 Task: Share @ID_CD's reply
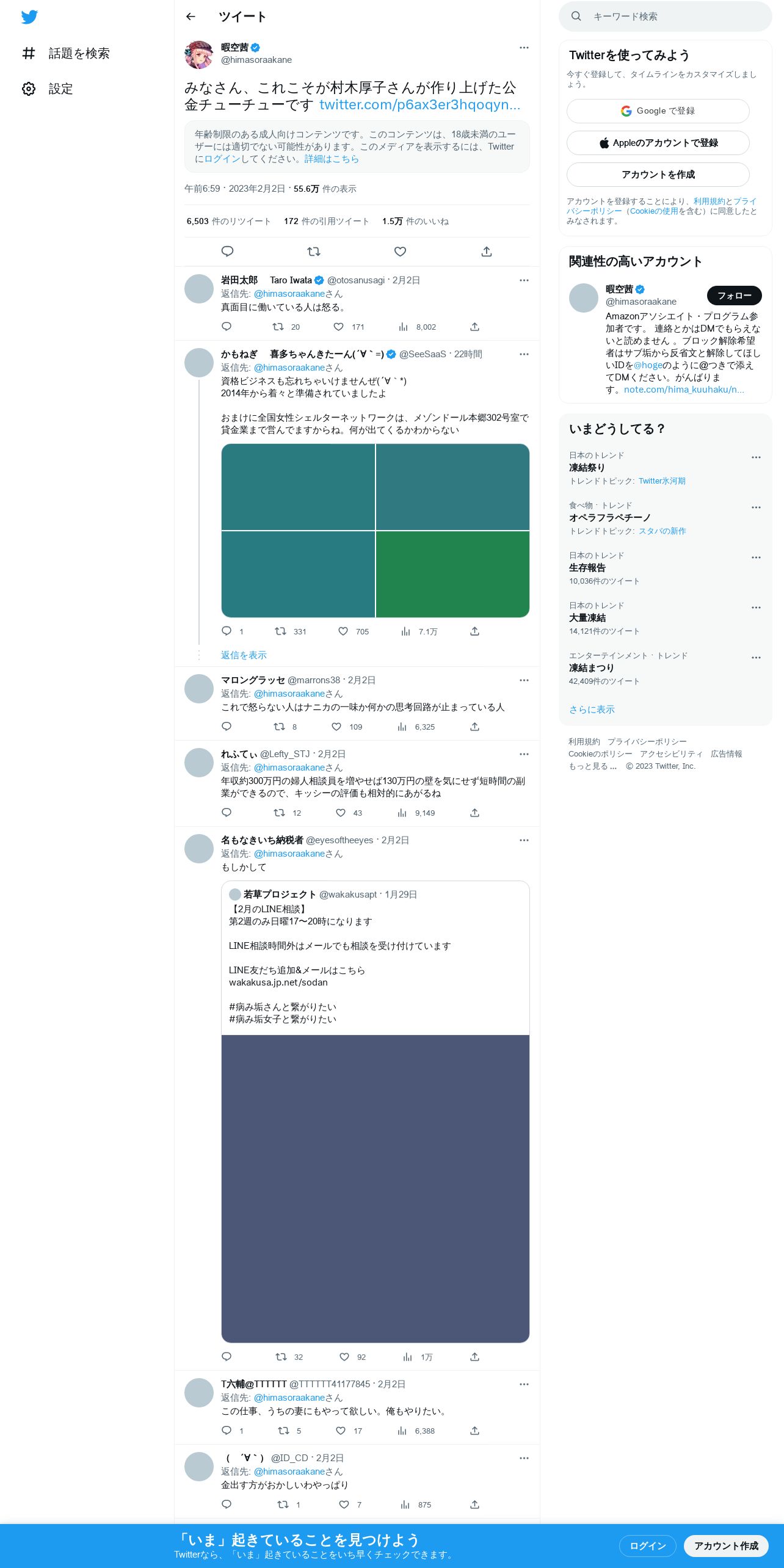[474, 1504]
